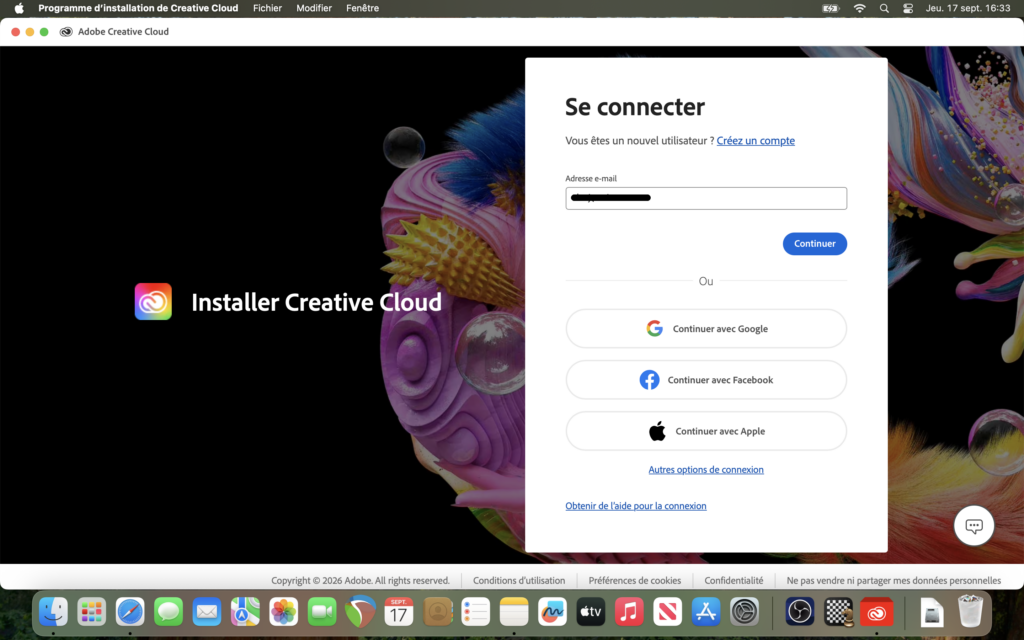
Task: Open the Modifier menu
Action: click(314, 8)
